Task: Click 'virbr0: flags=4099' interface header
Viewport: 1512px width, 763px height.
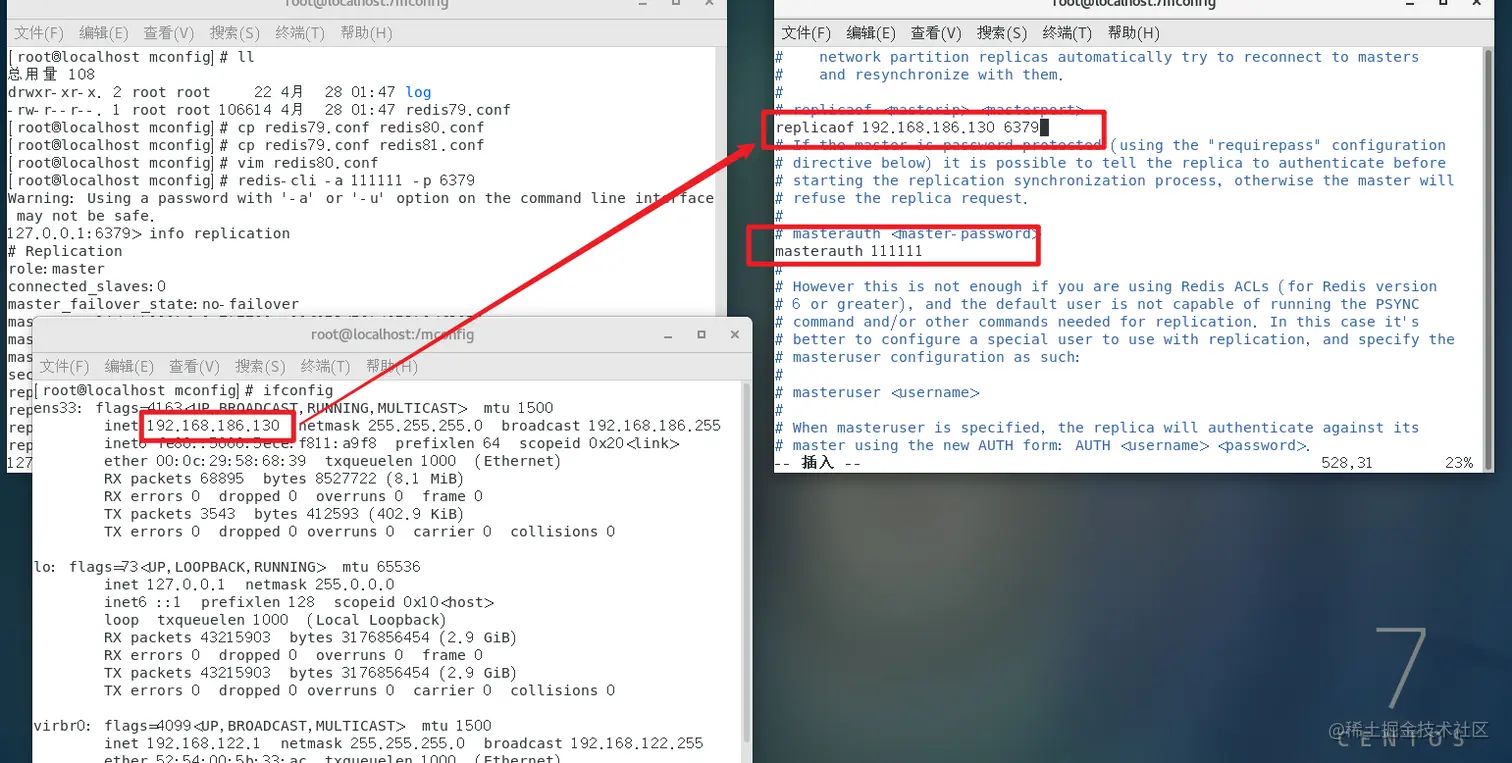Action: click(x=113, y=726)
